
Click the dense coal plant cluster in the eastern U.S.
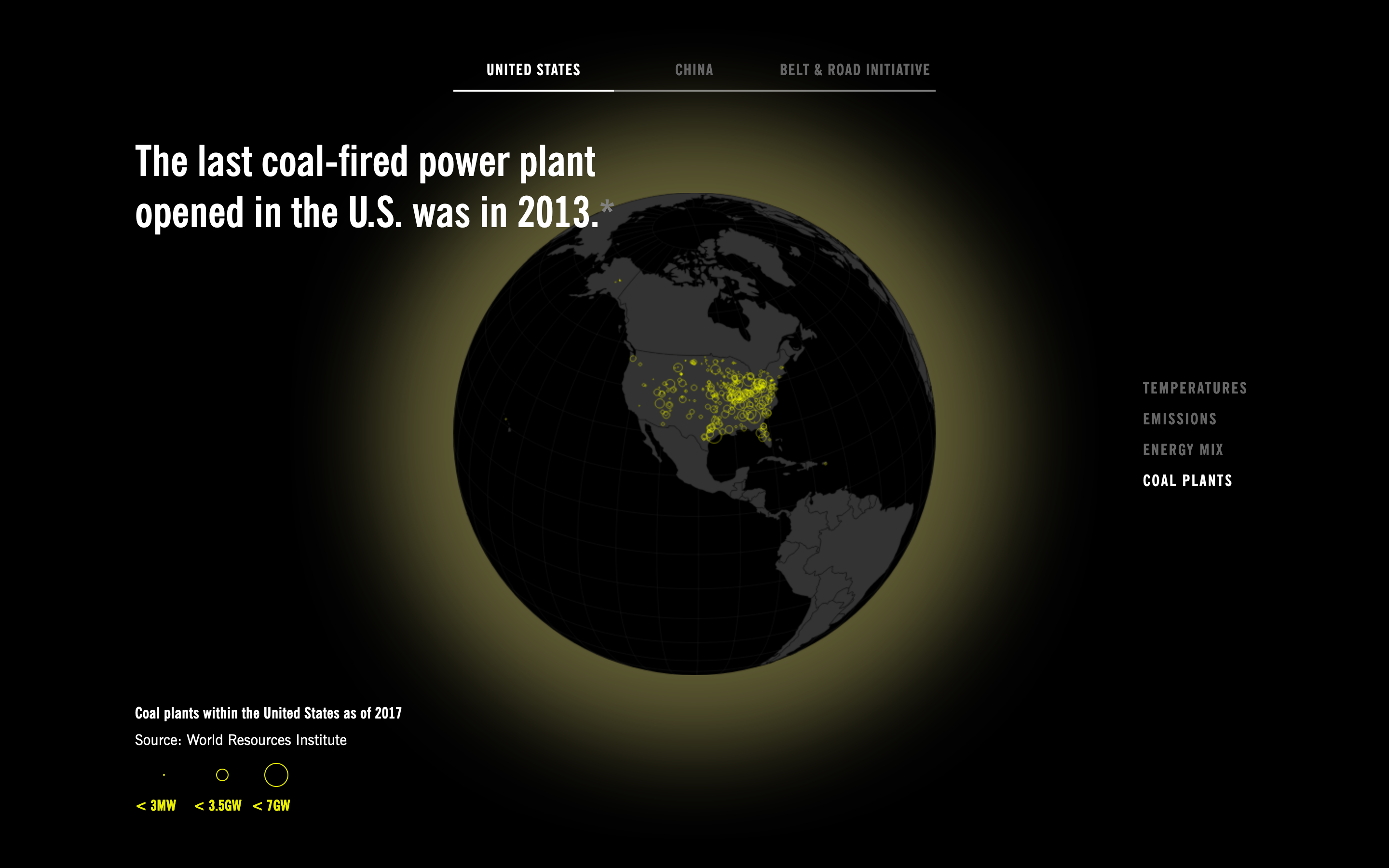746,393
